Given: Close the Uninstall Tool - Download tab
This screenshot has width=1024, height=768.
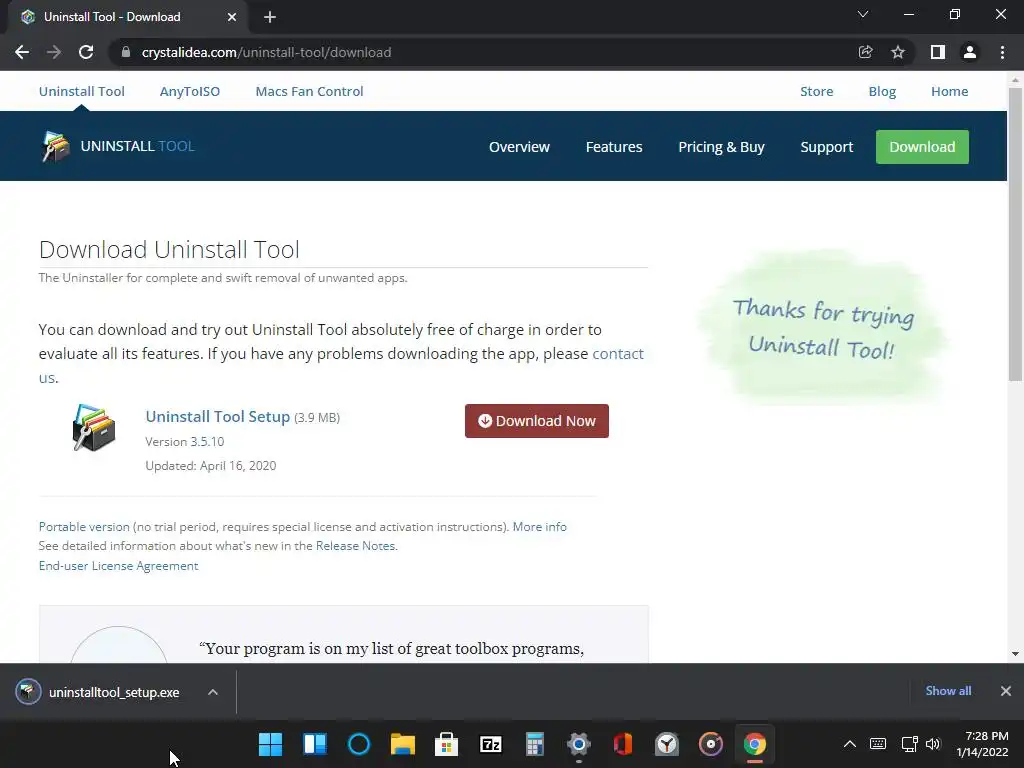Looking at the screenshot, I should (232, 17).
